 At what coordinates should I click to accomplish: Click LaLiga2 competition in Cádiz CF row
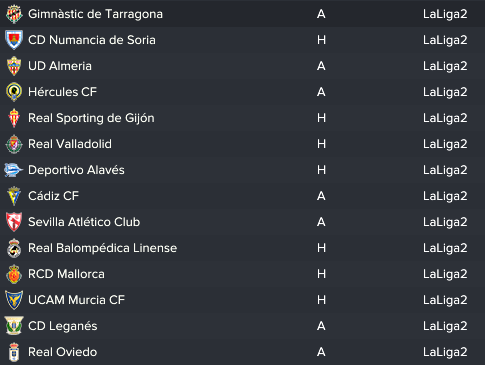pos(445,196)
